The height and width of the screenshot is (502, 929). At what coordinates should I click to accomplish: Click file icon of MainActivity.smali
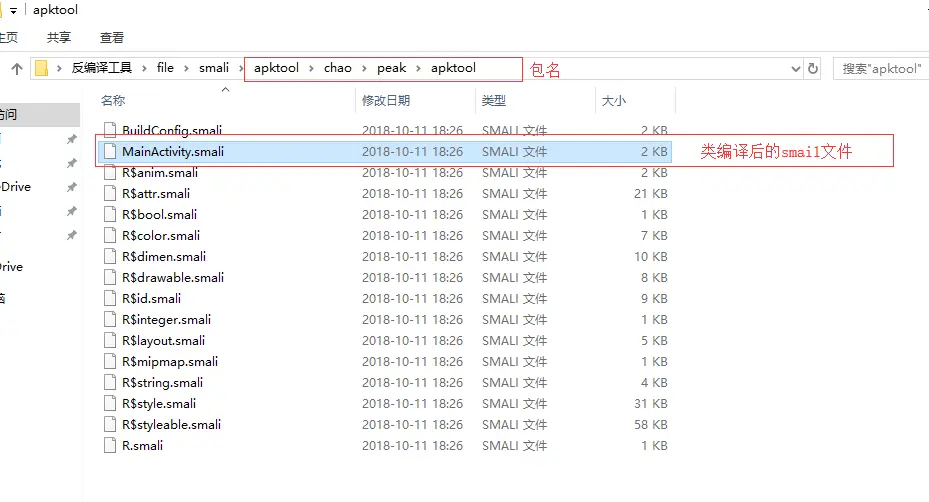tap(110, 152)
